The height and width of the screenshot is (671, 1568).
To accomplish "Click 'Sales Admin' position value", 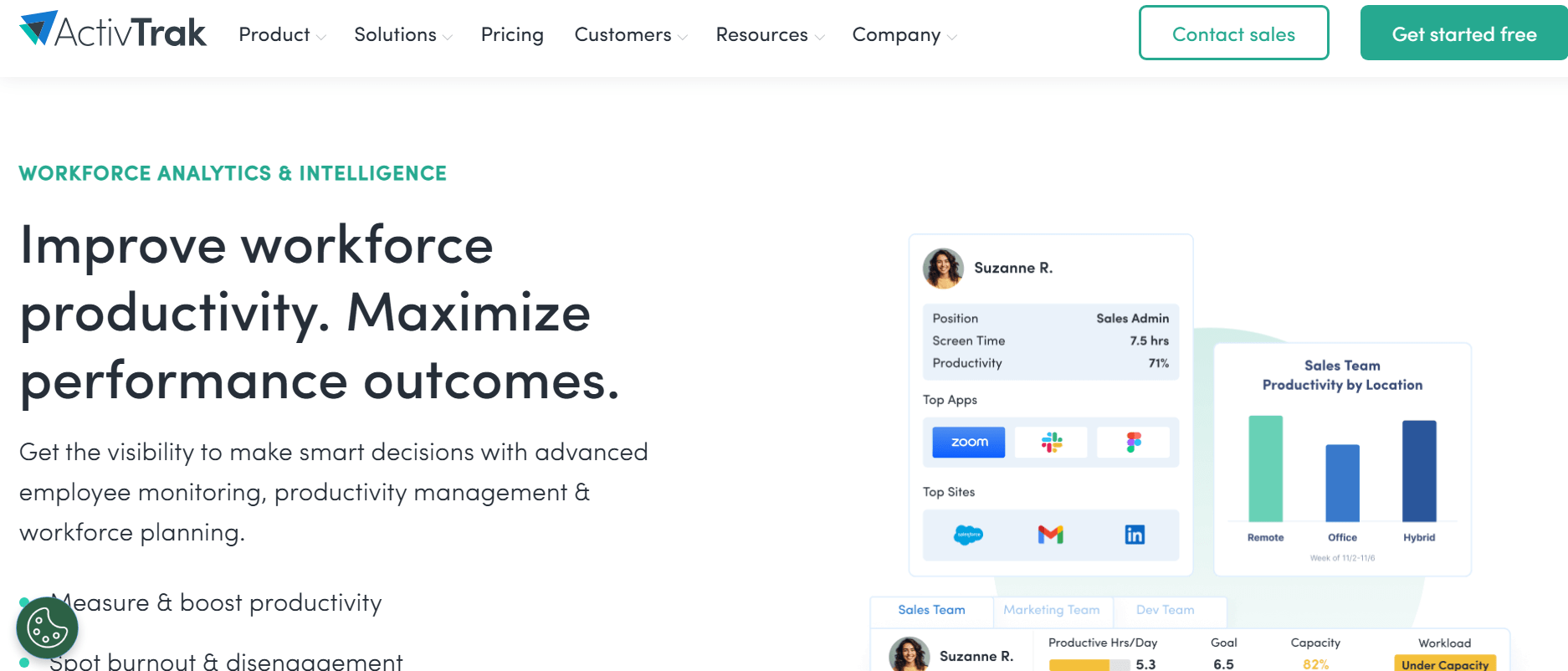I will click(x=1132, y=318).
